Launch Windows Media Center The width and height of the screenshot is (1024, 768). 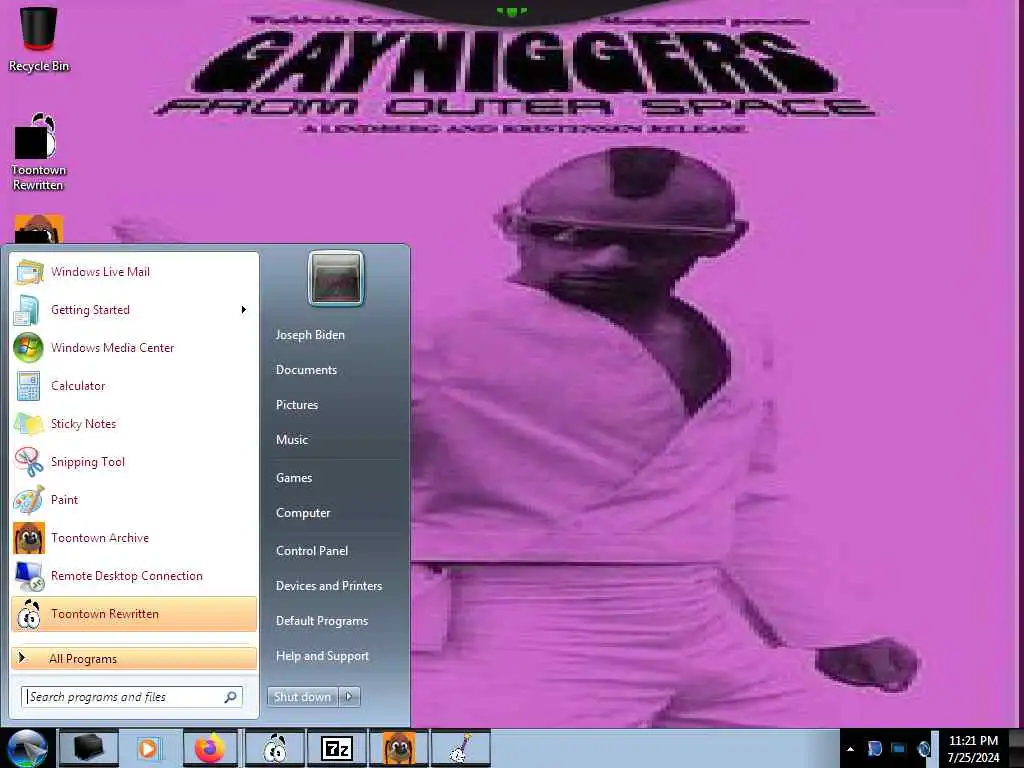click(x=134, y=347)
